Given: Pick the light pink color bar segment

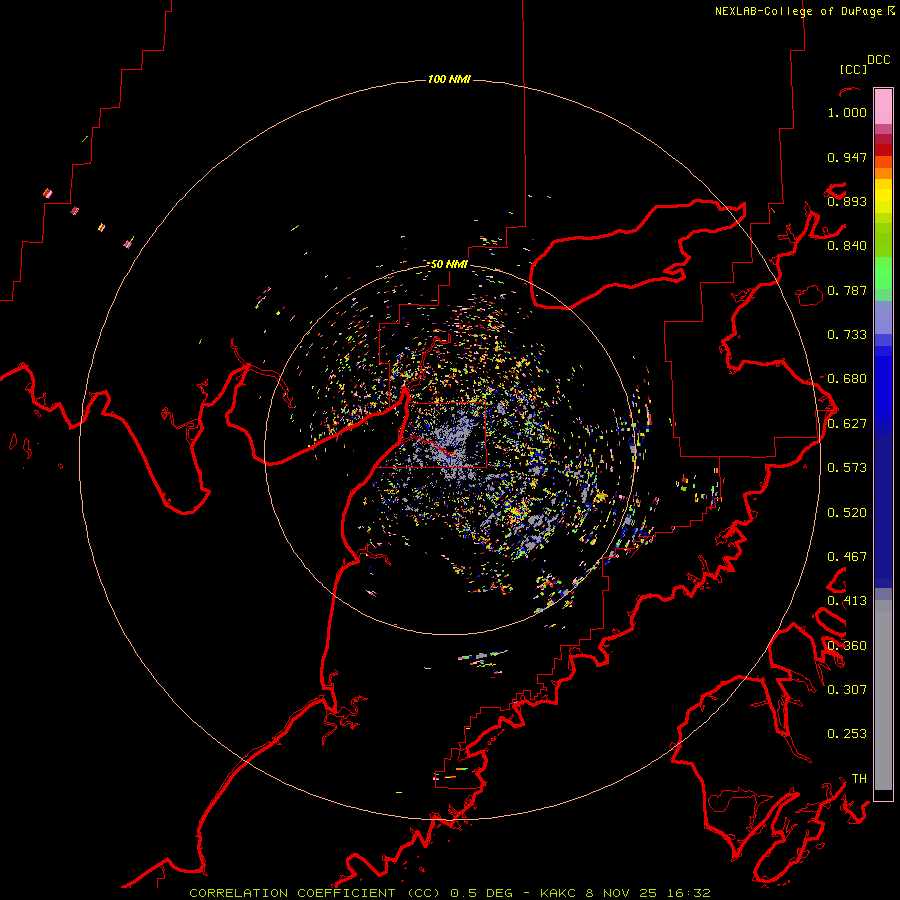Looking at the screenshot, I should pos(883,107).
